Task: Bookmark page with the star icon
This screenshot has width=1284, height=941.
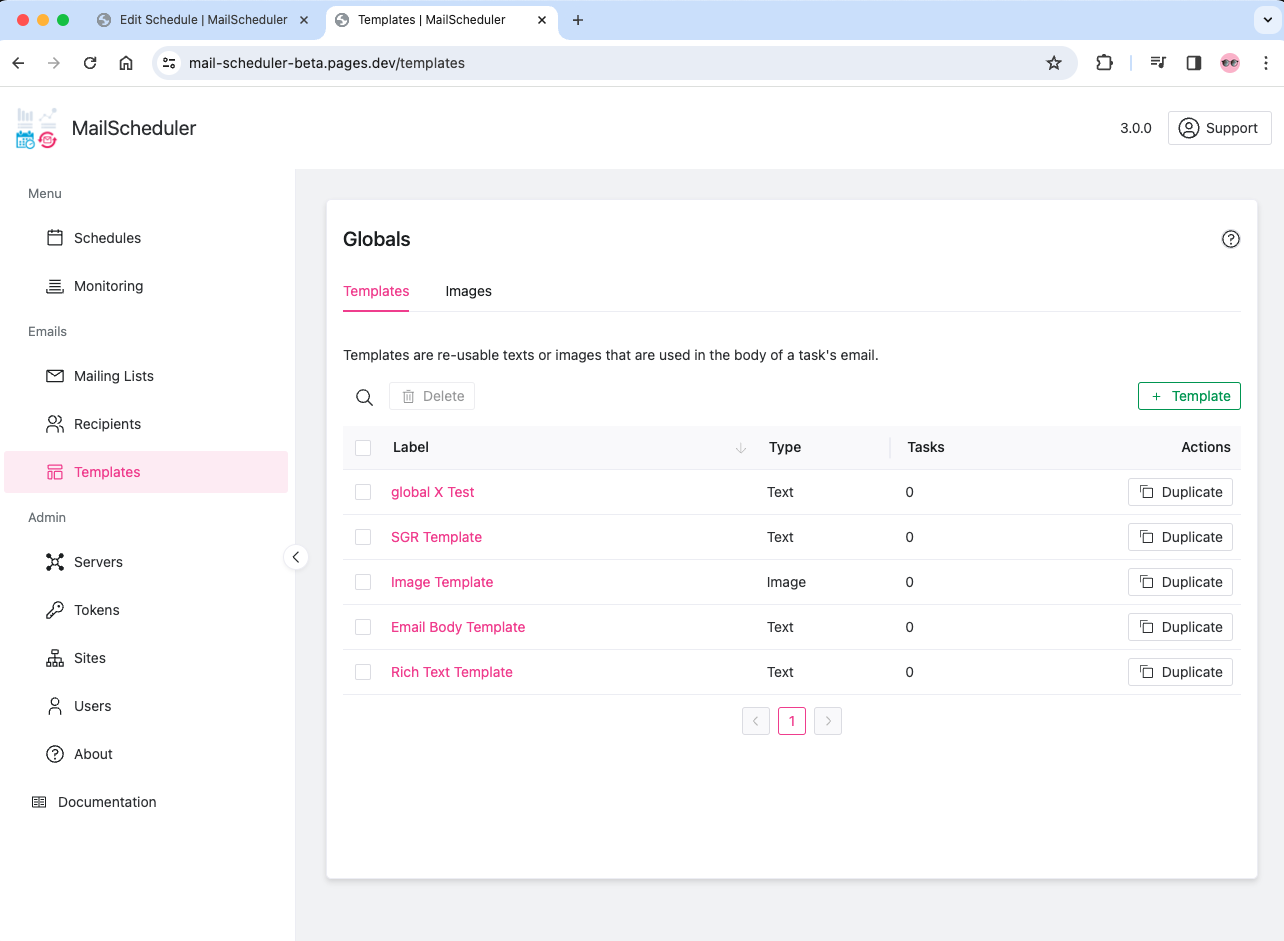Action: [1053, 63]
